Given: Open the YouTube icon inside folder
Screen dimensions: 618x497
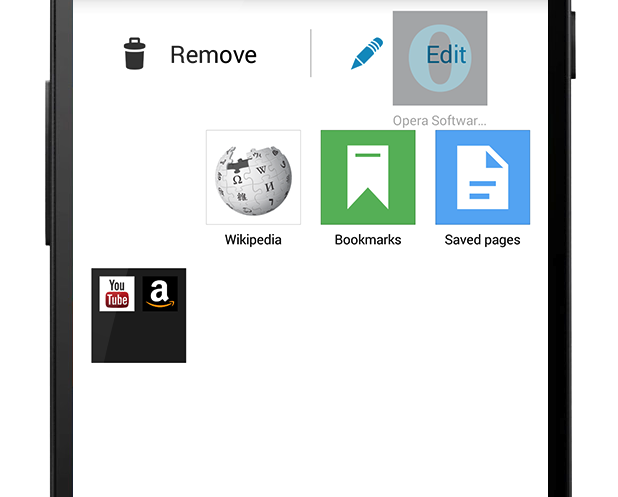Looking at the screenshot, I should point(117,294).
